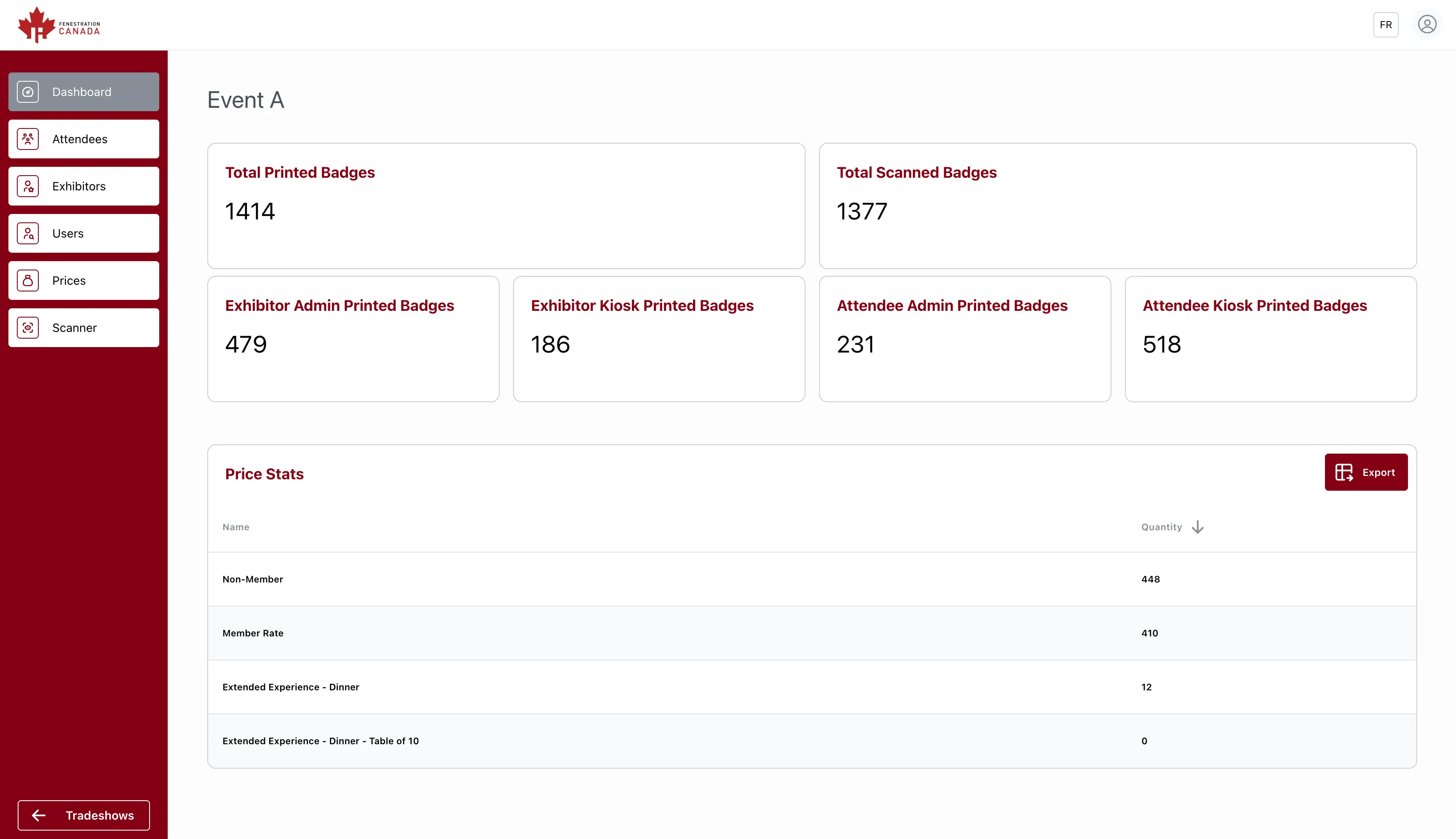
Task: Click the Fenestration Canada logo
Action: point(59,25)
